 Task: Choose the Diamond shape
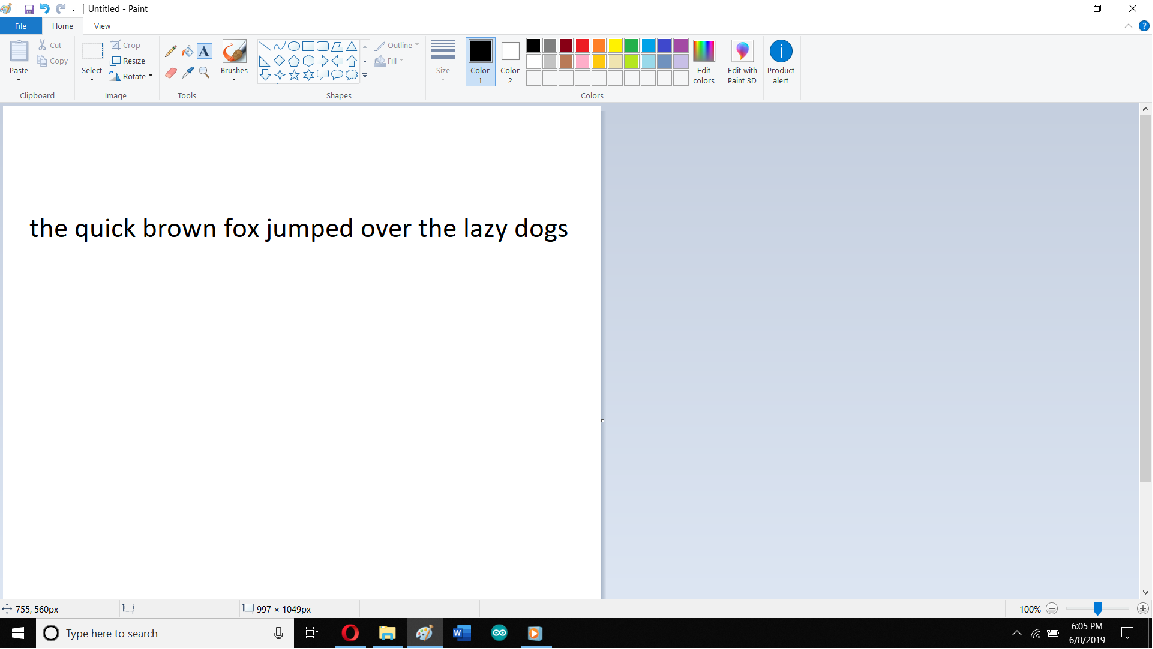(x=279, y=61)
